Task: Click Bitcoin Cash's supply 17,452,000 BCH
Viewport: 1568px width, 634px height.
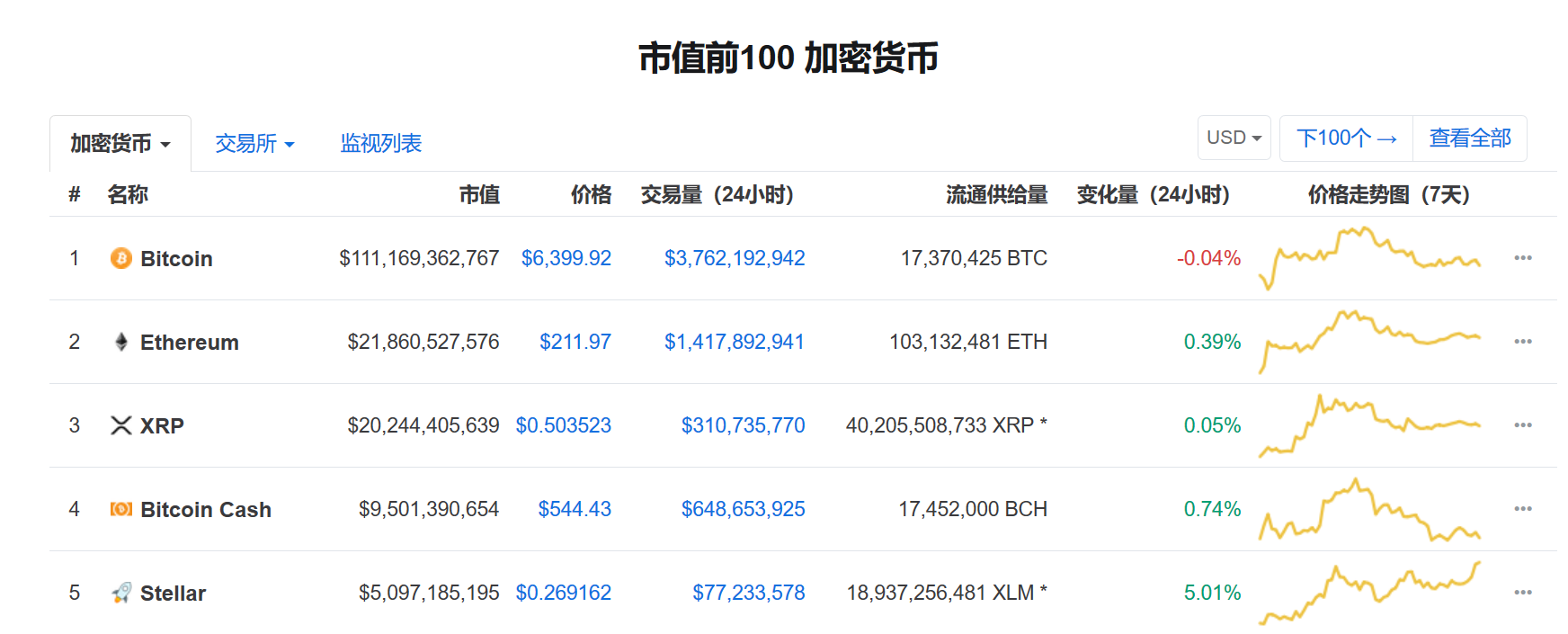Action: coord(974,509)
